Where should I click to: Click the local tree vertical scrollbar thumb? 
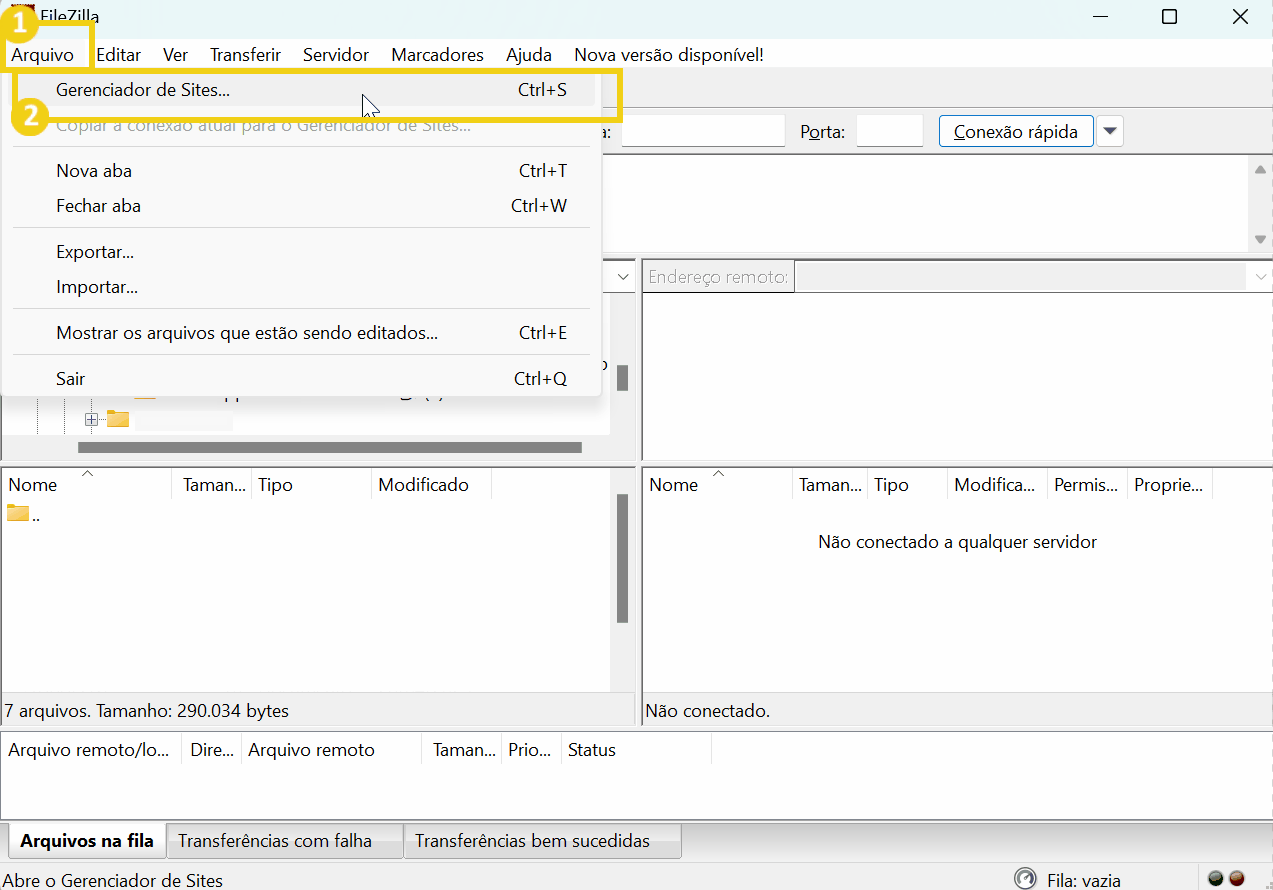pos(622,378)
